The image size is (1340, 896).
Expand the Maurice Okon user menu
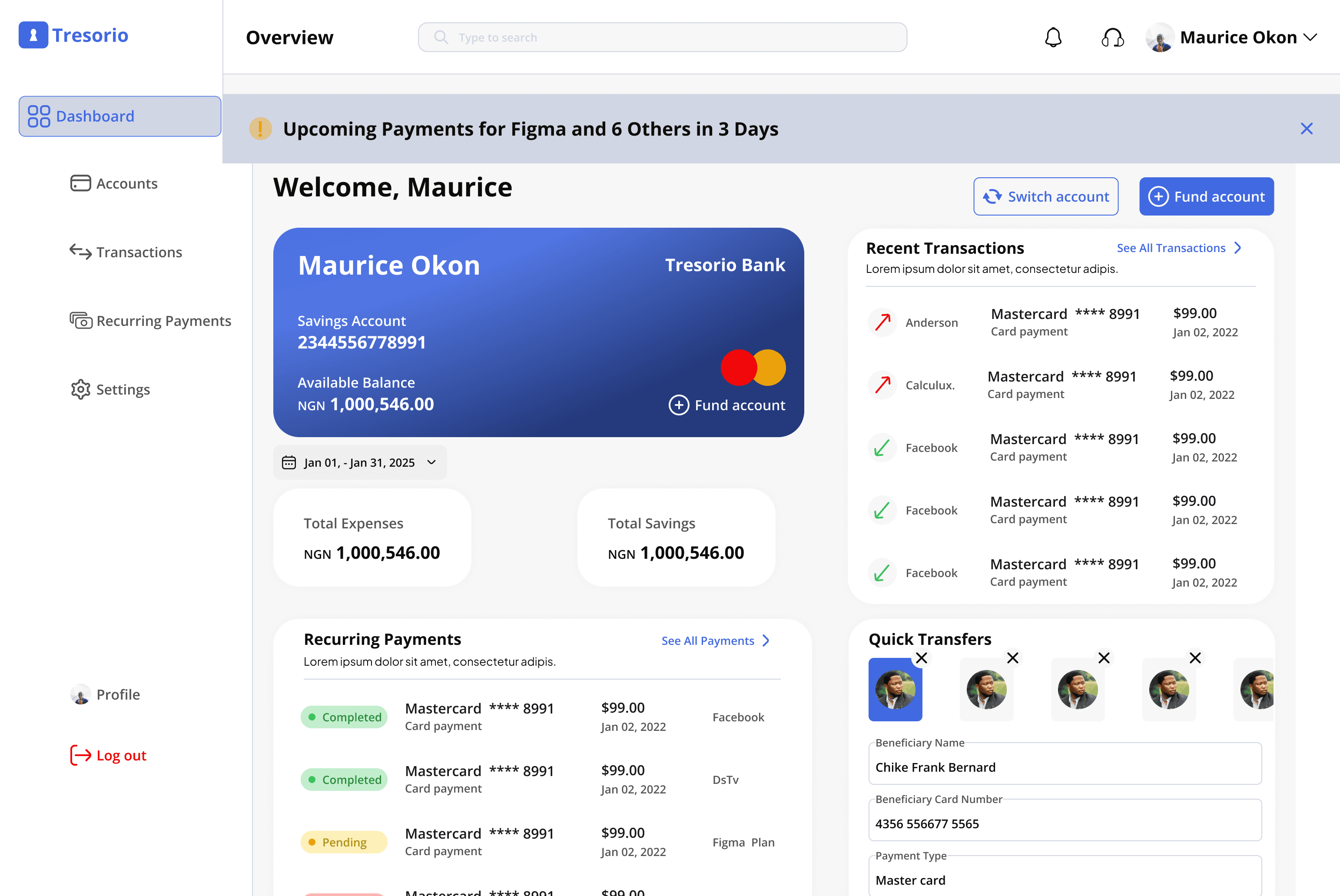(1310, 38)
